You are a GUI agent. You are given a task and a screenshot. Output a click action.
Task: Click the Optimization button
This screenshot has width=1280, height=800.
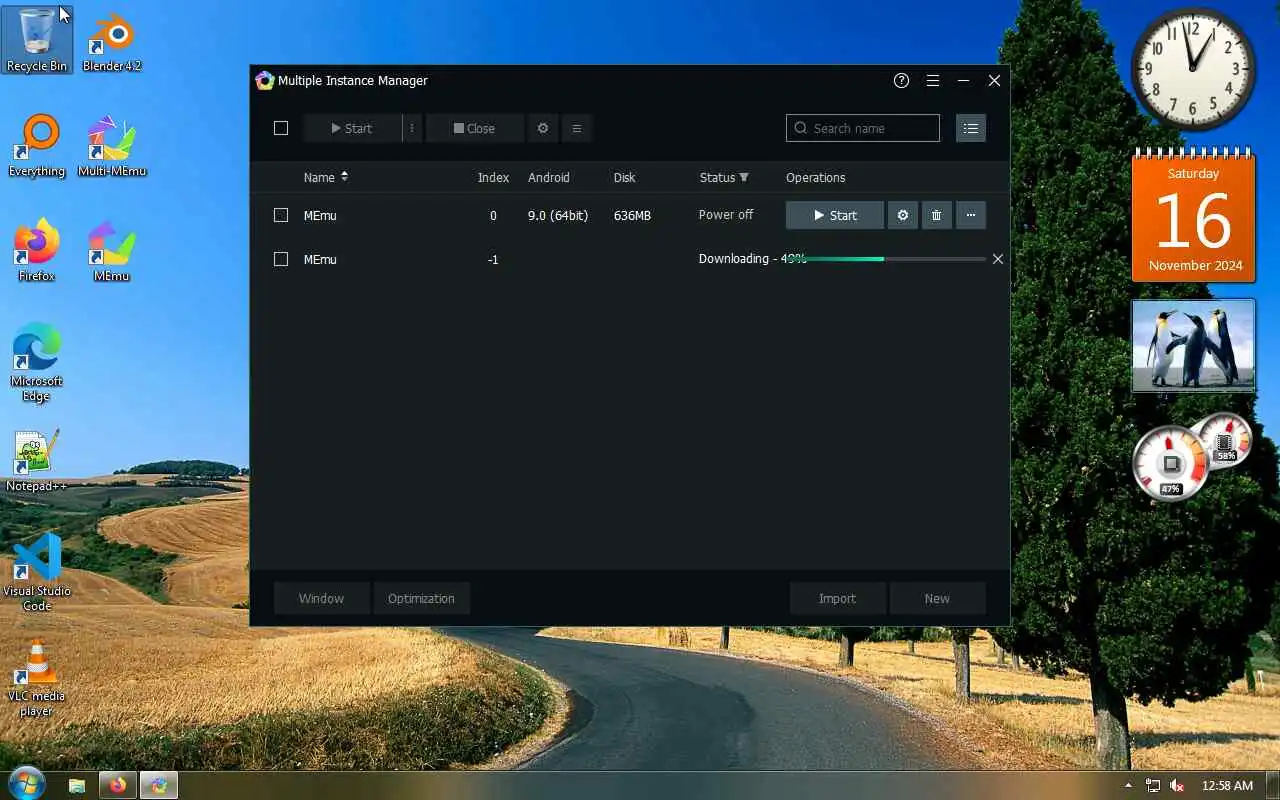click(421, 598)
